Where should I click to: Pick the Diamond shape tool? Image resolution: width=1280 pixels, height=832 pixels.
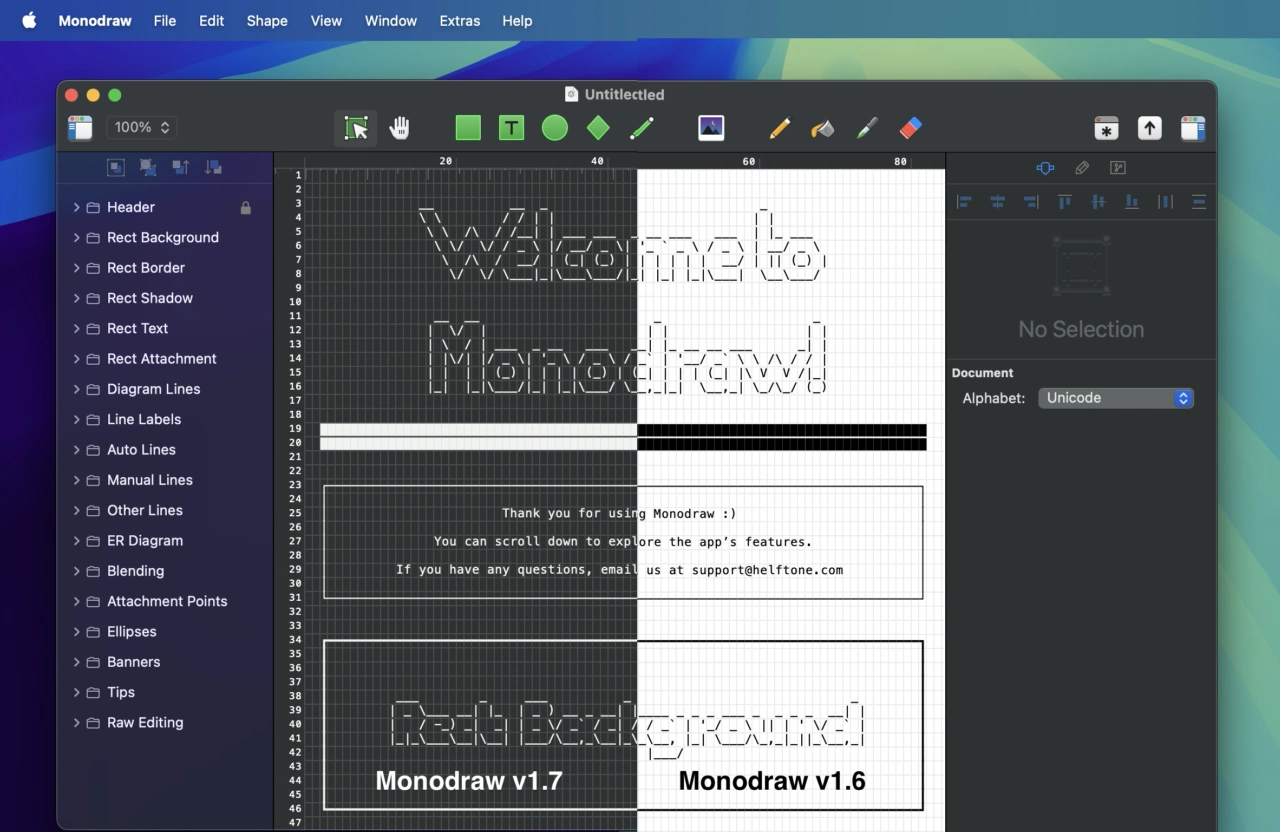(598, 128)
